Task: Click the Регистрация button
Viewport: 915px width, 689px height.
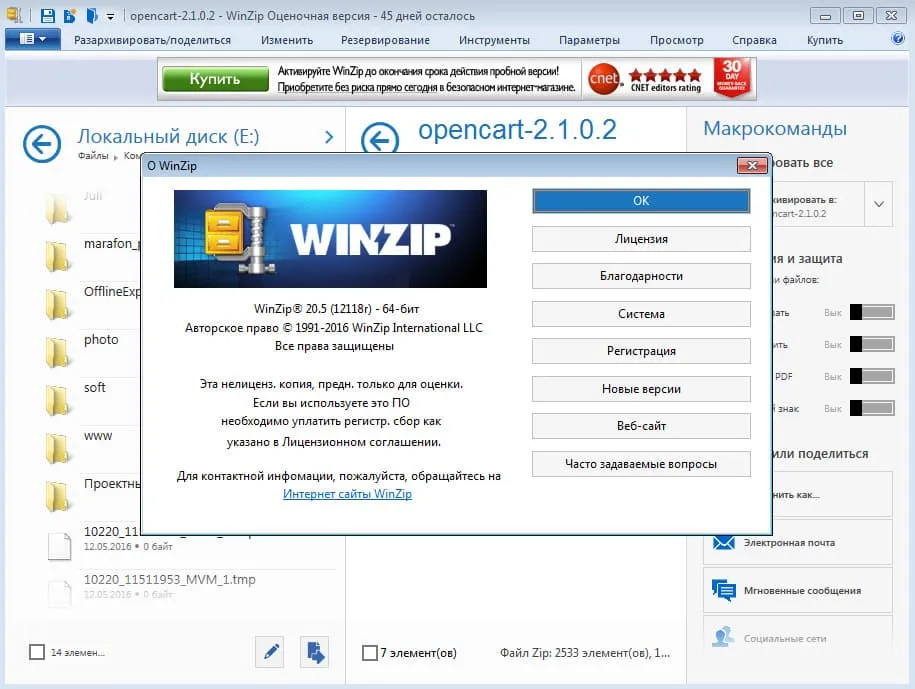Action: (641, 351)
